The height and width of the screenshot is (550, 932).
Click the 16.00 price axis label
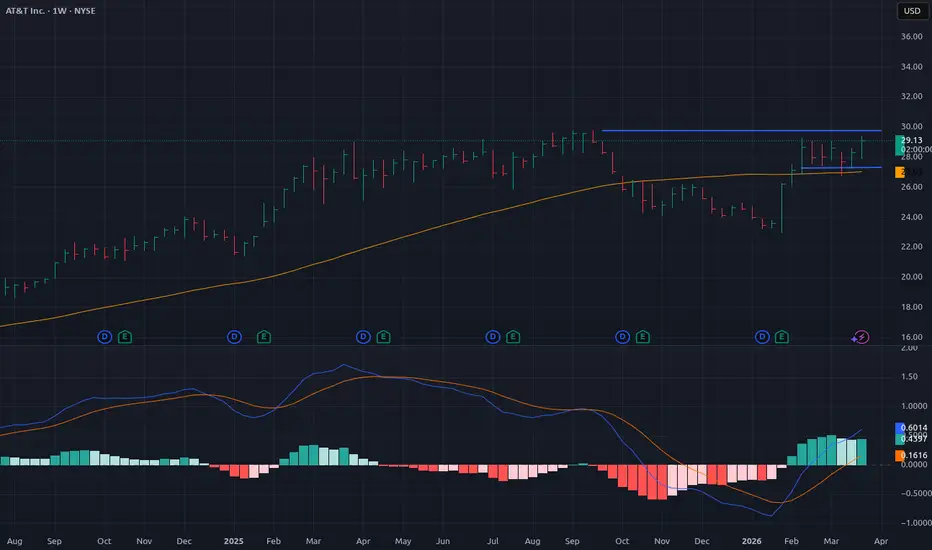(912, 337)
